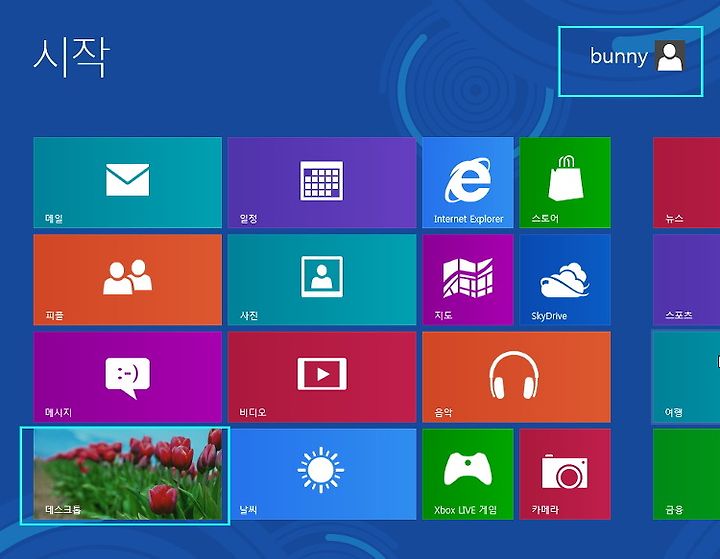The width and height of the screenshot is (720, 559).
Task: Open the Sports (스포츠) tile
Action: point(686,280)
